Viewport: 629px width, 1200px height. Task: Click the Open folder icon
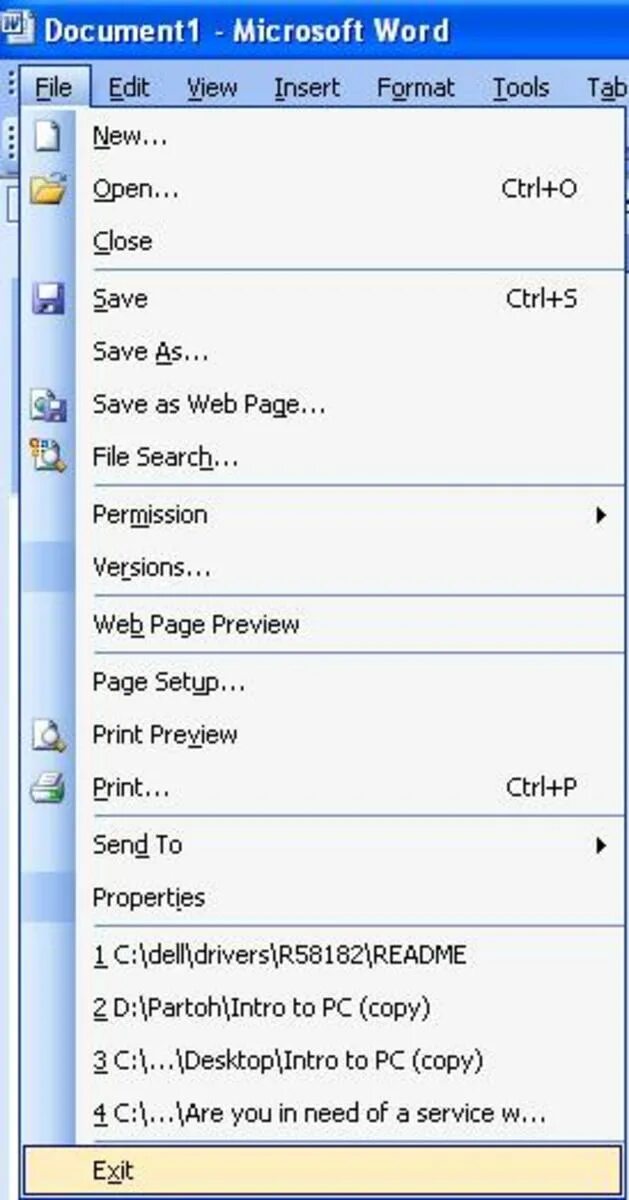click(47, 189)
